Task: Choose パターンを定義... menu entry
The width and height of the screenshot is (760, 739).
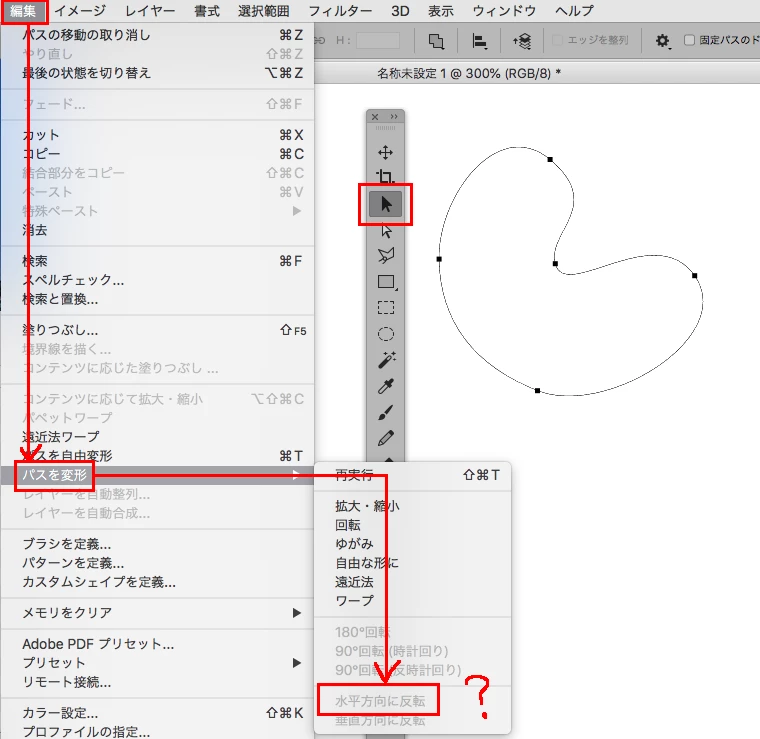Action: [x=158, y=563]
